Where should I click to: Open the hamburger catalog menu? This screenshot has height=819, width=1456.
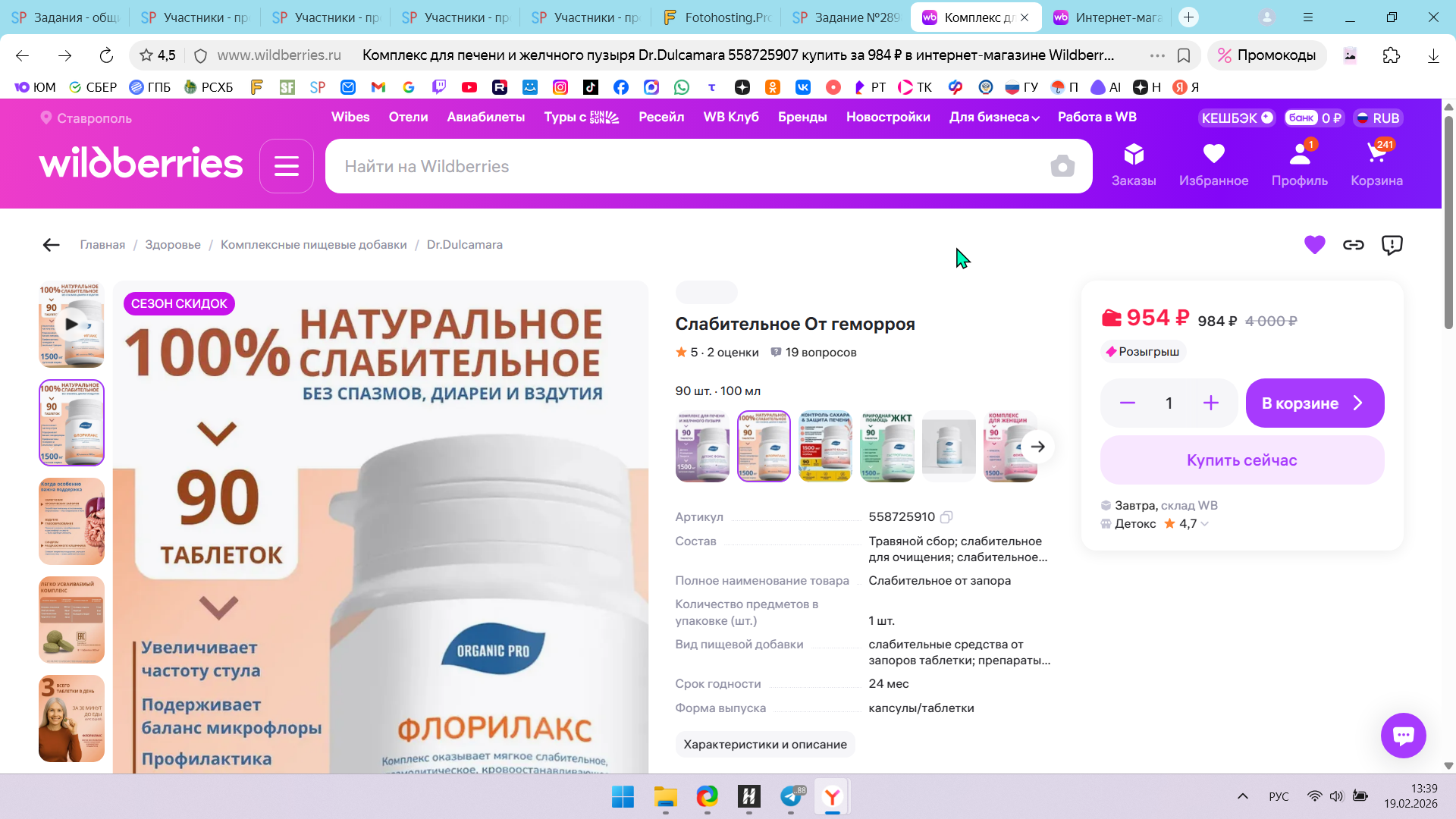[x=287, y=166]
